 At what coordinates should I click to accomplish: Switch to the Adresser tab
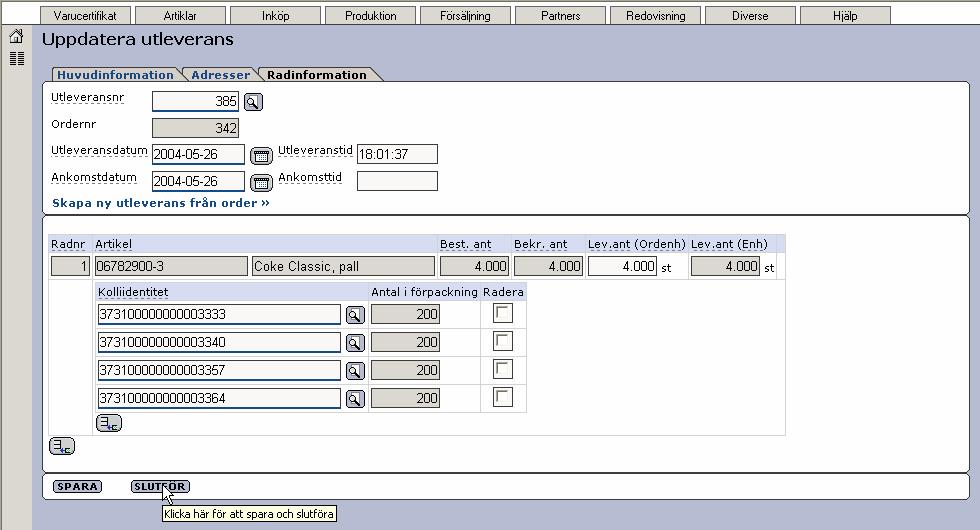(x=221, y=75)
